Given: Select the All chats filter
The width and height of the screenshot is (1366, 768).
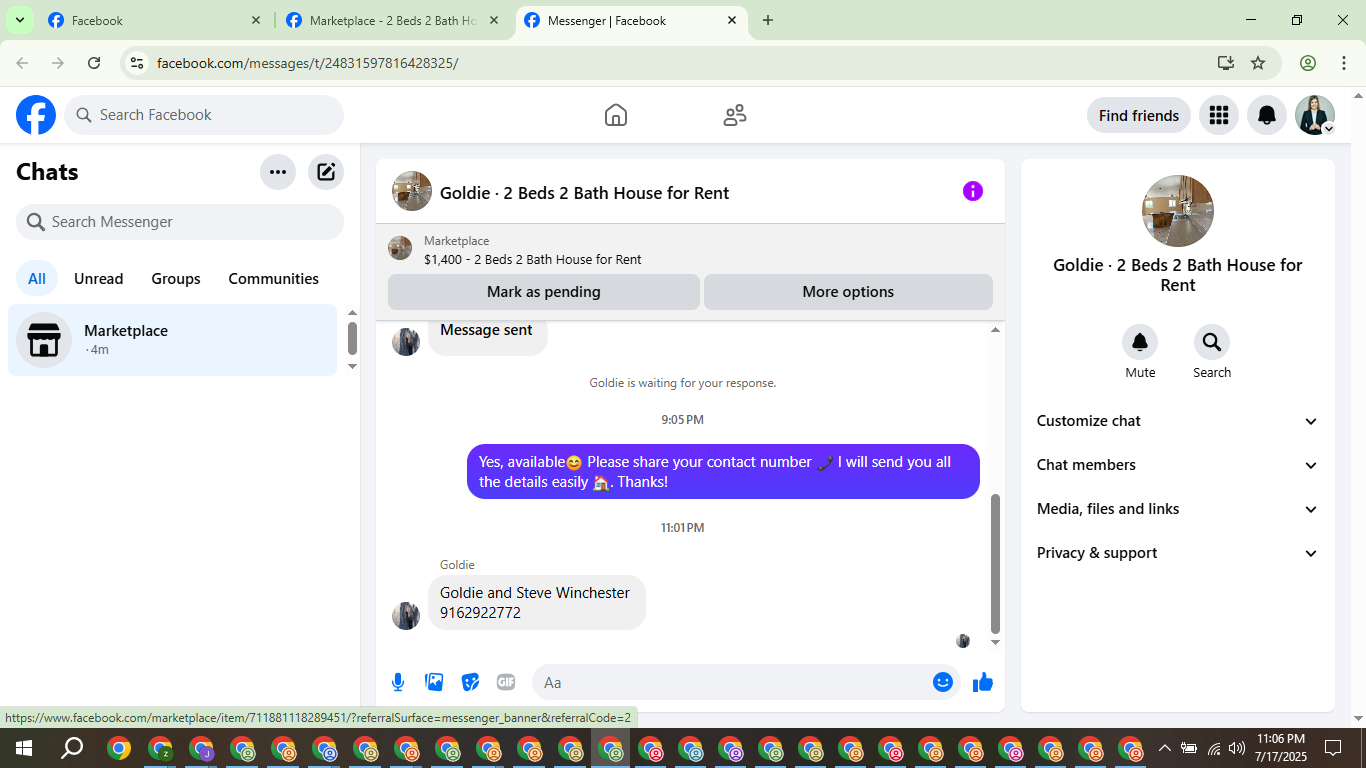Looking at the screenshot, I should [x=37, y=279].
